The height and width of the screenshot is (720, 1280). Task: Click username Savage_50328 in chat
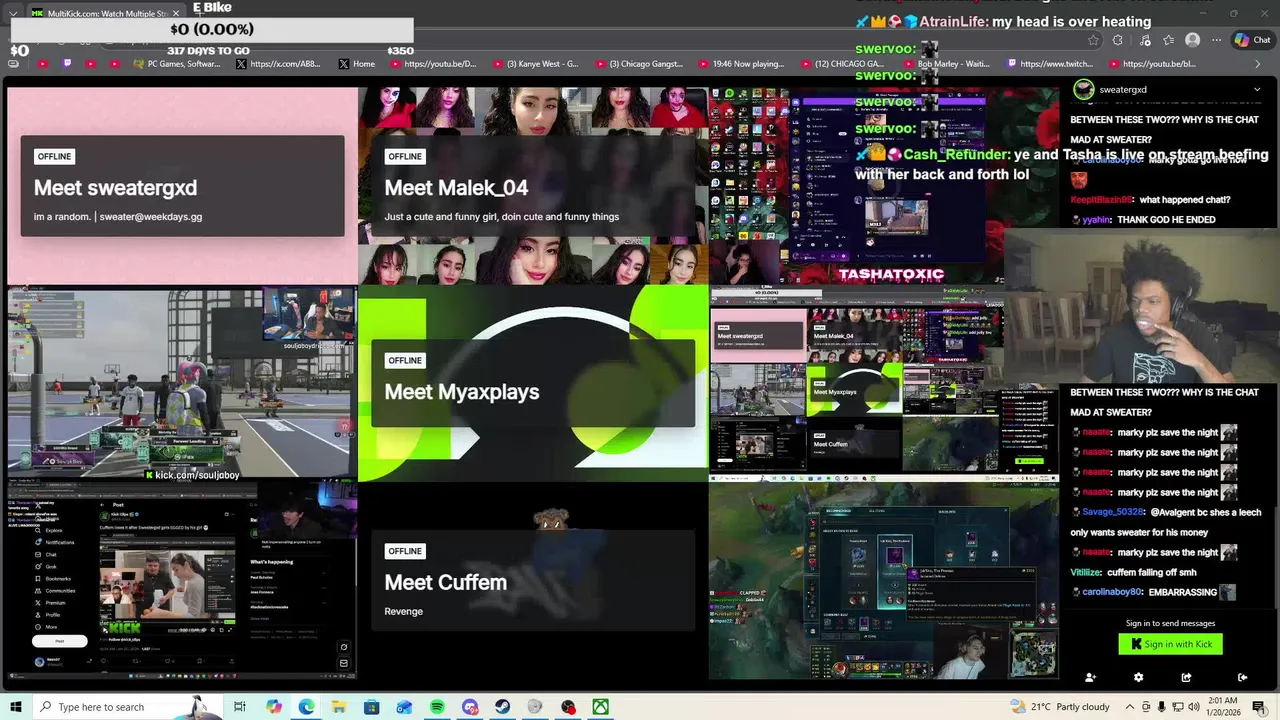point(1113,512)
